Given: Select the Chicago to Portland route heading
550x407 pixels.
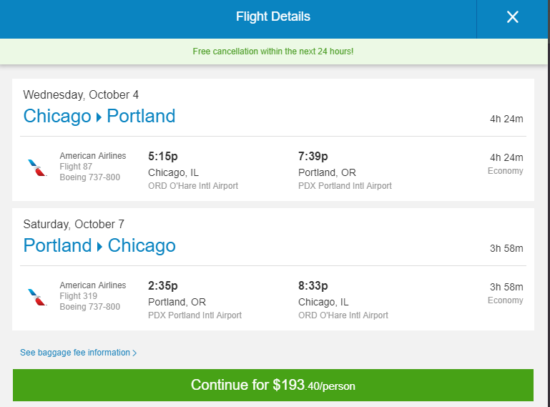Looking at the screenshot, I should coord(99,116).
